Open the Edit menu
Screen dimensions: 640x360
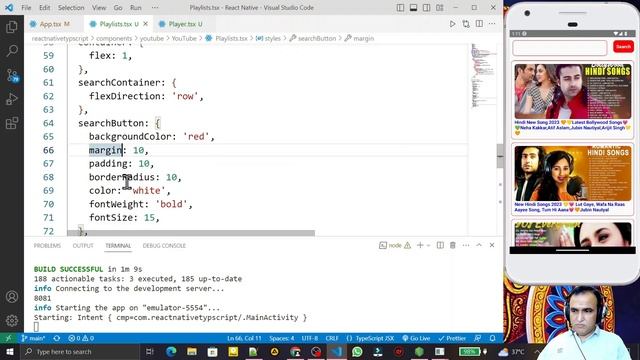(44, 8)
